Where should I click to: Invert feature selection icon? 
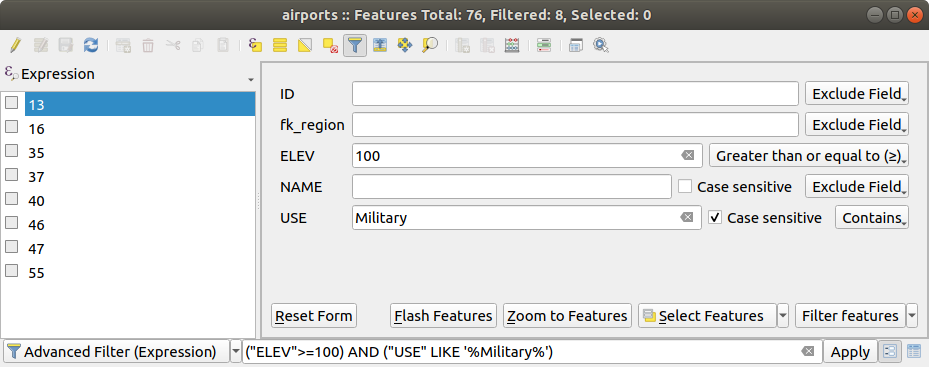click(305, 45)
